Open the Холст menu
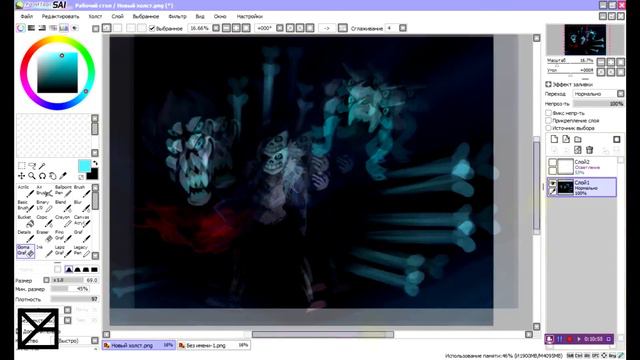This screenshot has height=360, width=640. (x=95, y=16)
